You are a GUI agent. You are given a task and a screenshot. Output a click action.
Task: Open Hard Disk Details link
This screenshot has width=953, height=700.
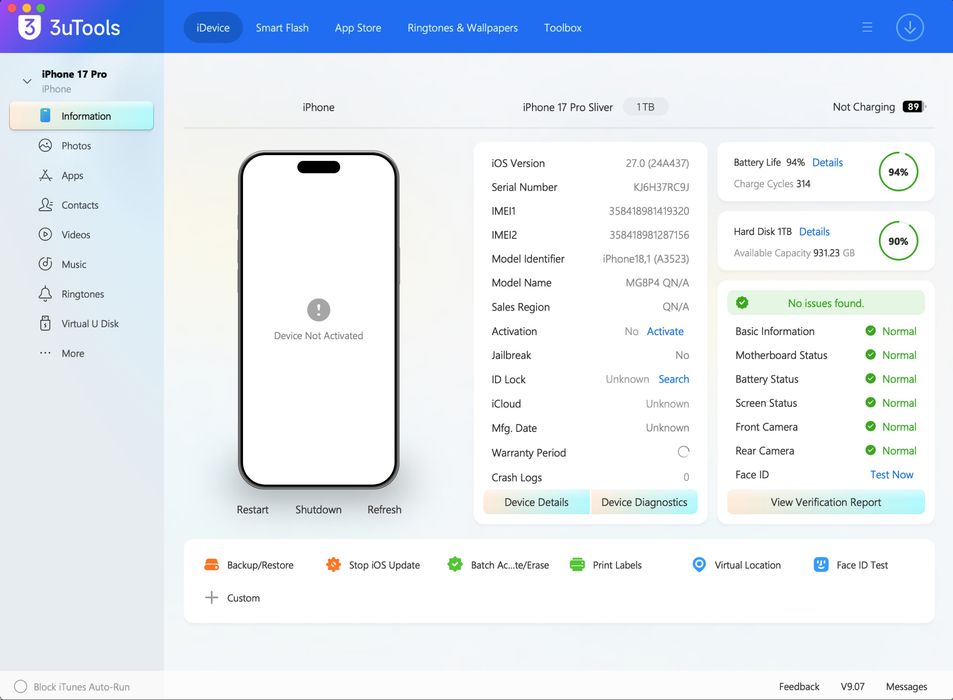814,232
